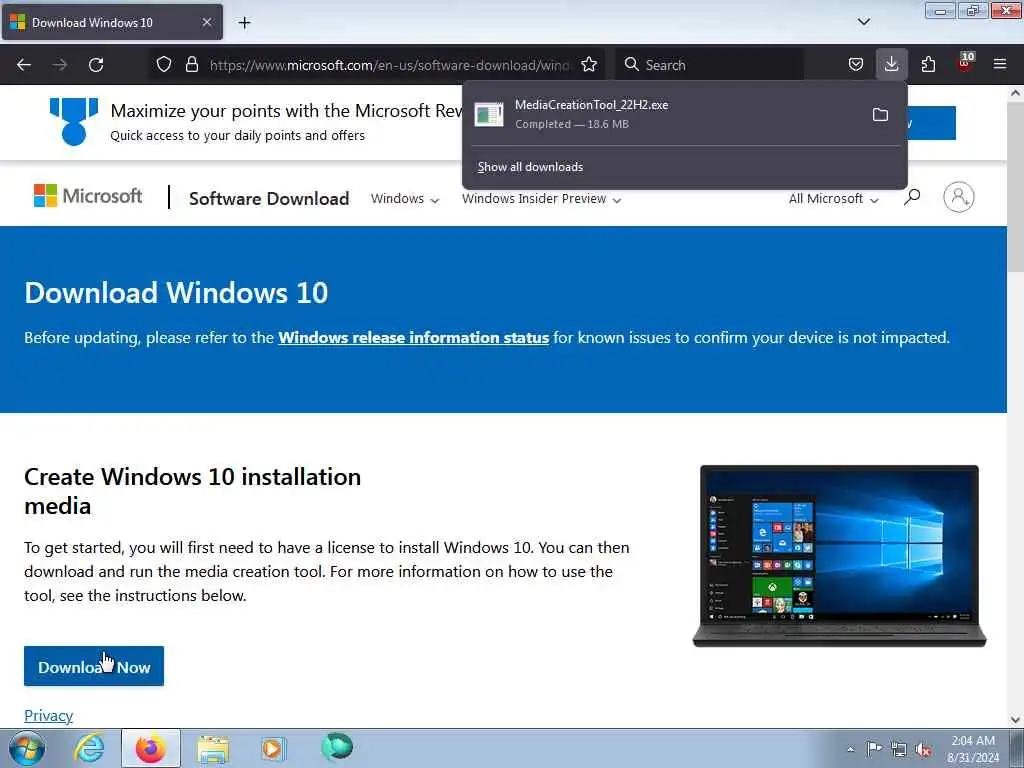1024x768 pixels.
Task: Click the Download Now button
Action: coord(94,666)
